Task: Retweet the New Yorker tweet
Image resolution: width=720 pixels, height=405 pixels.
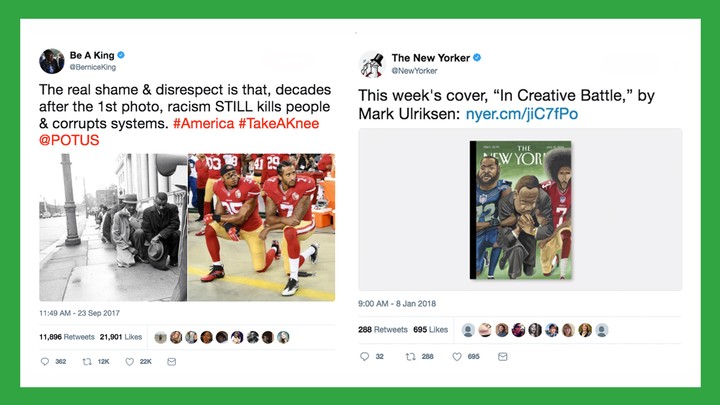Action: (411, 356)
